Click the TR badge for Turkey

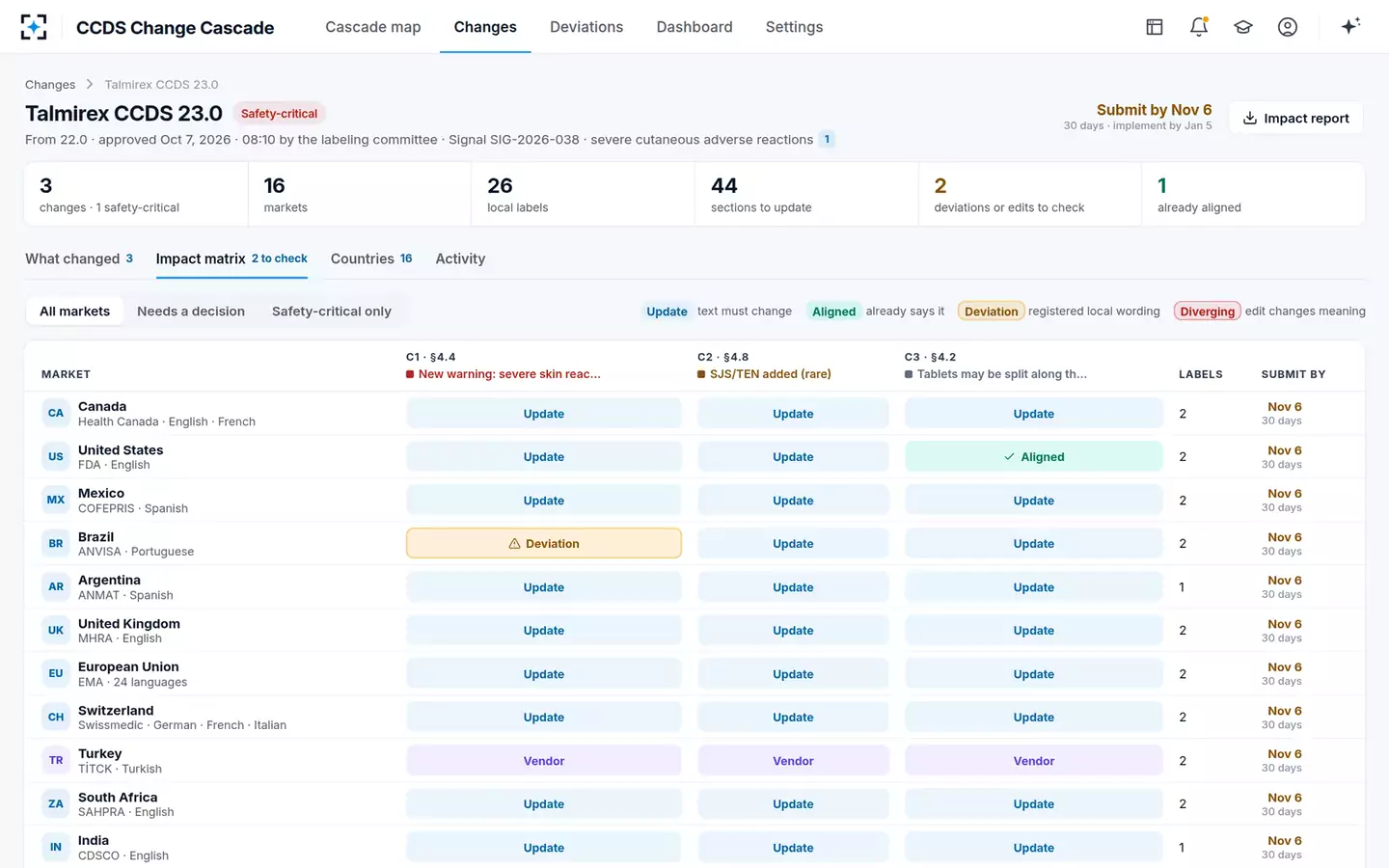56,761
